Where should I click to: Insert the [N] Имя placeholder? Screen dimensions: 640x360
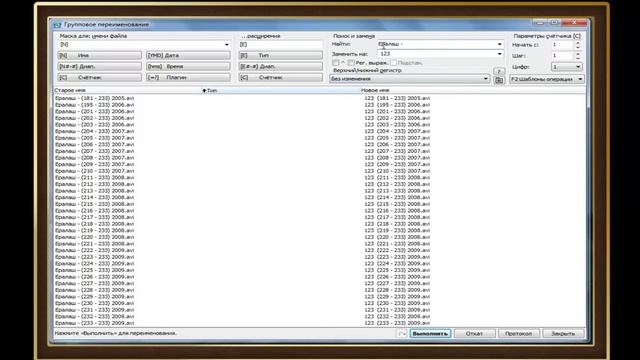(x=100, y=55)
